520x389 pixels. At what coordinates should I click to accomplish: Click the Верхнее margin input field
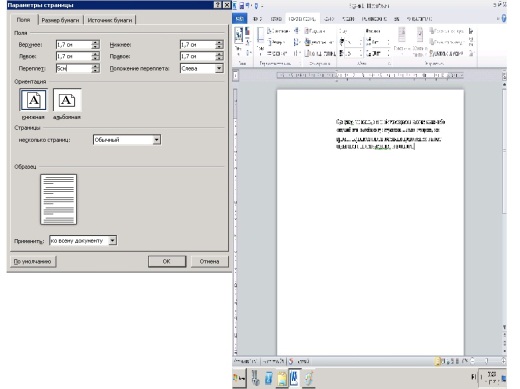coord(74,45)
